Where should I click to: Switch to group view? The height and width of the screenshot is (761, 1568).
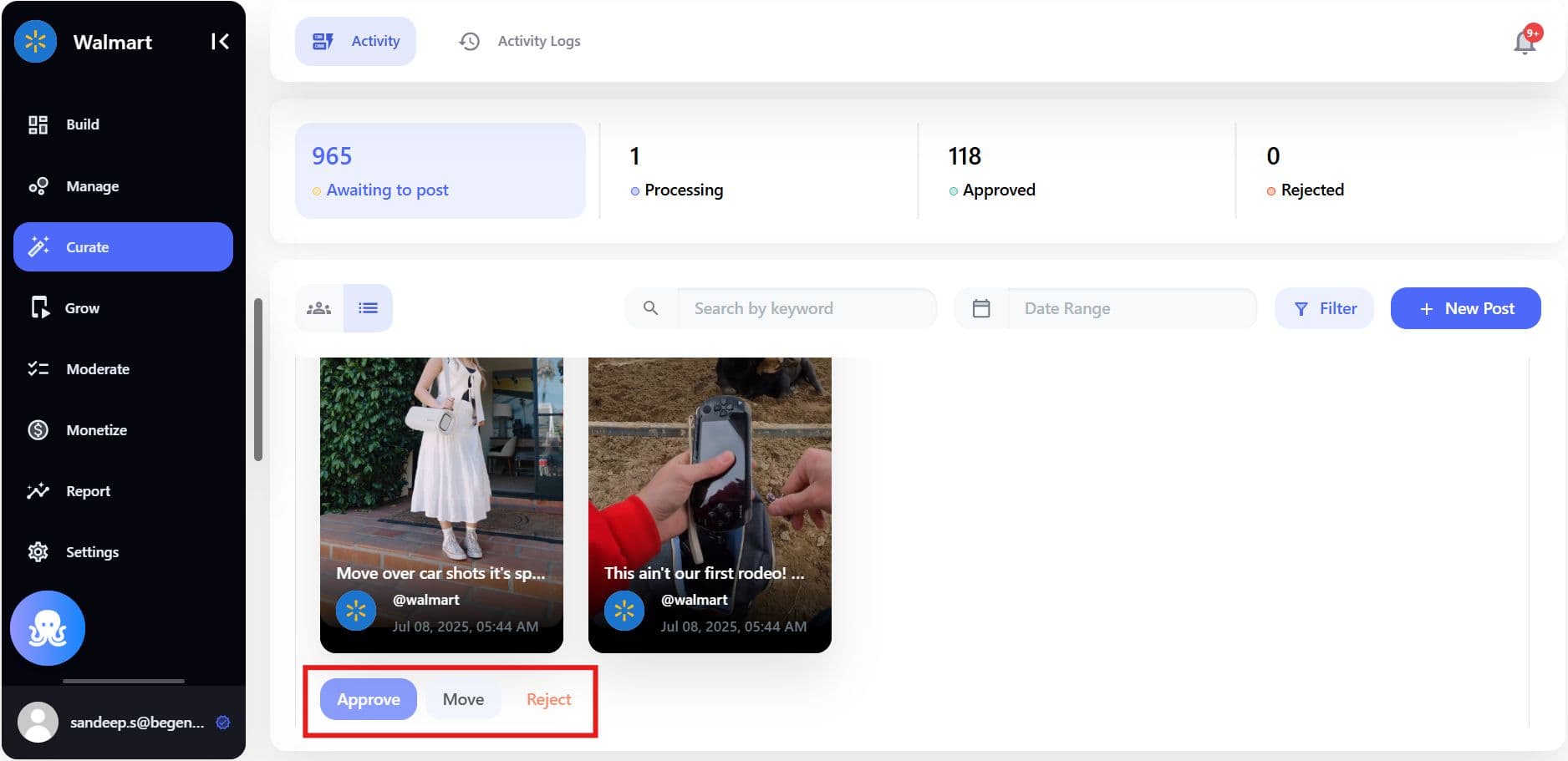pos(319,308)
